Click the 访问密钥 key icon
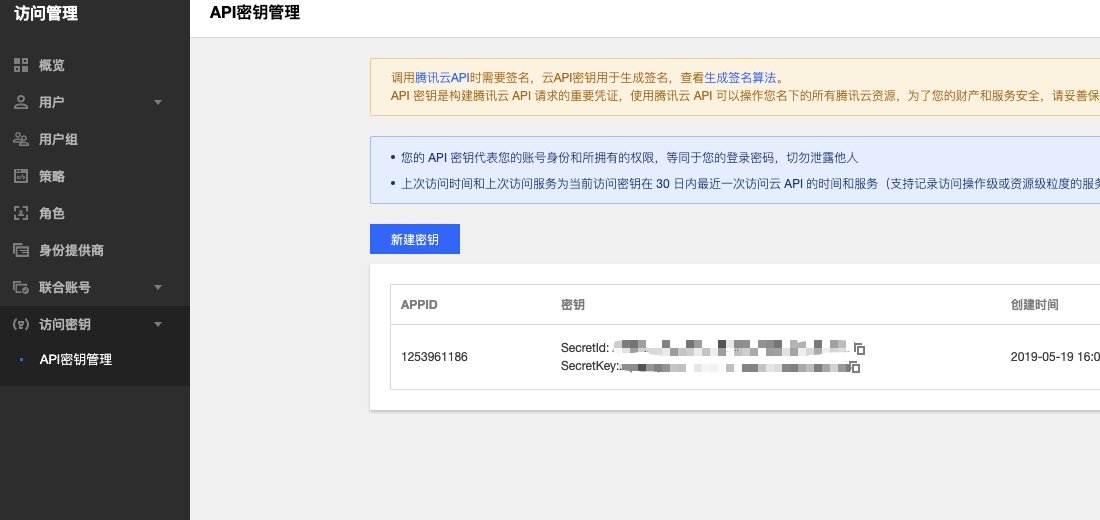This screenshot has width=1100, height=520. 21,324
